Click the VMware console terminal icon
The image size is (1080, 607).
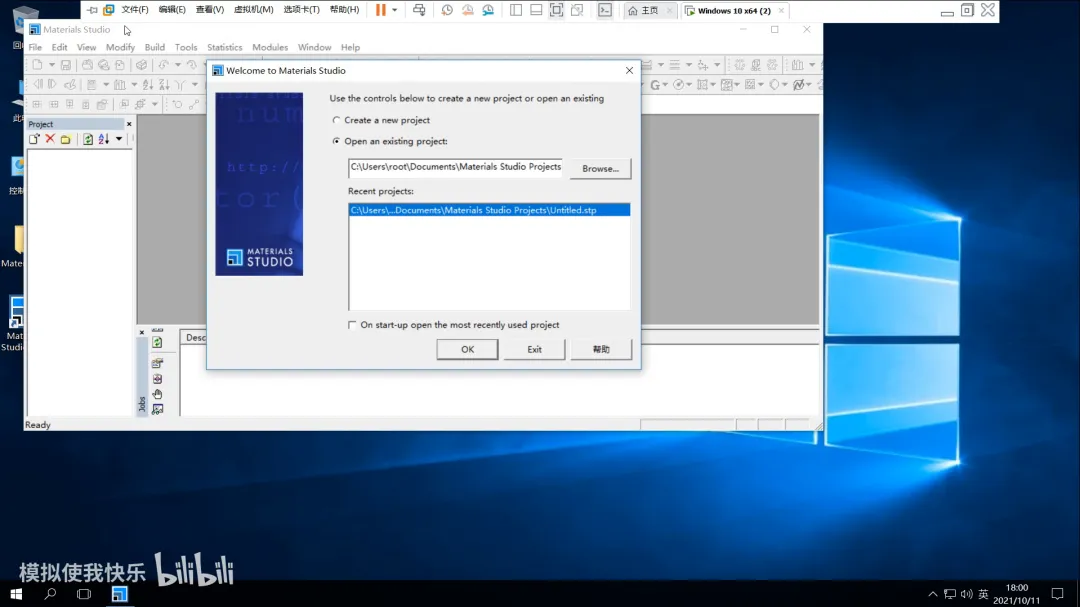[x=605, y=10]
